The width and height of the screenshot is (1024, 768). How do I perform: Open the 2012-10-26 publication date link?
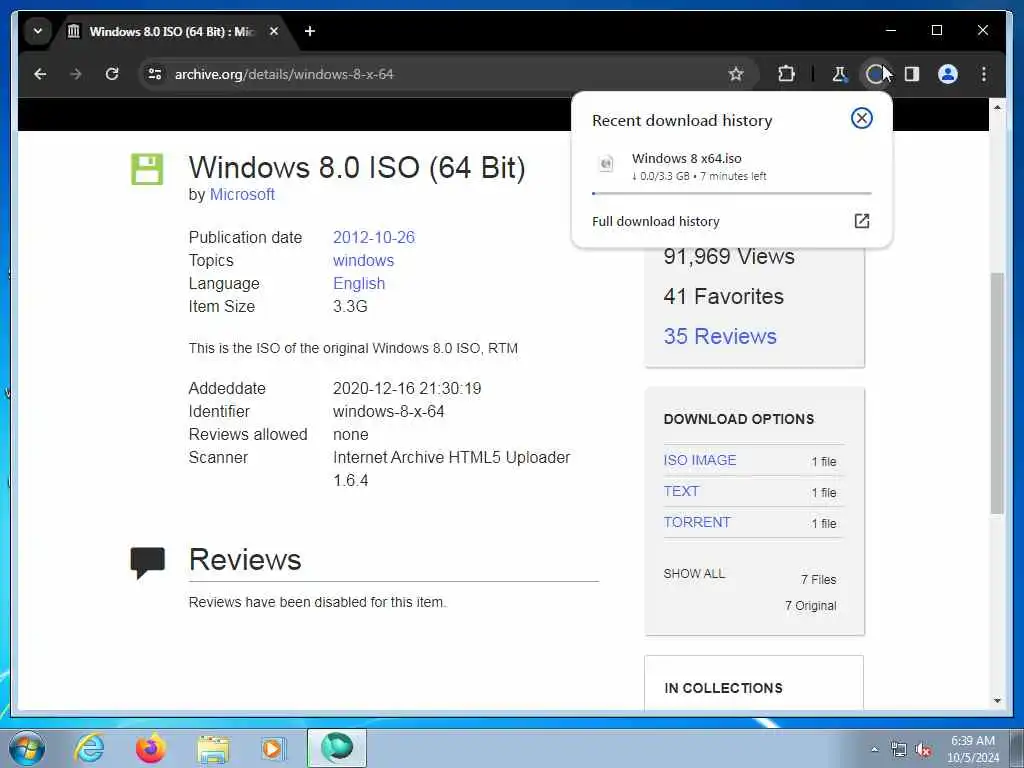374,237
